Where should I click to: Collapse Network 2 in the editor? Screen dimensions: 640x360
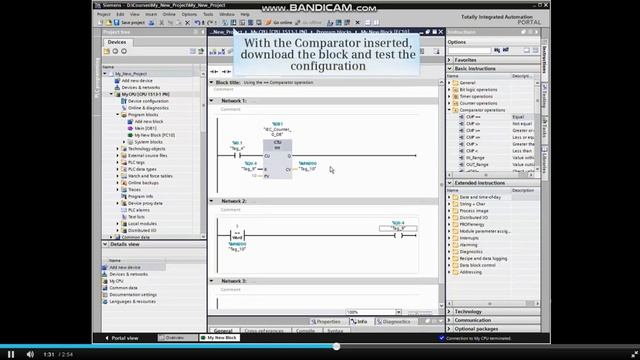211,201
